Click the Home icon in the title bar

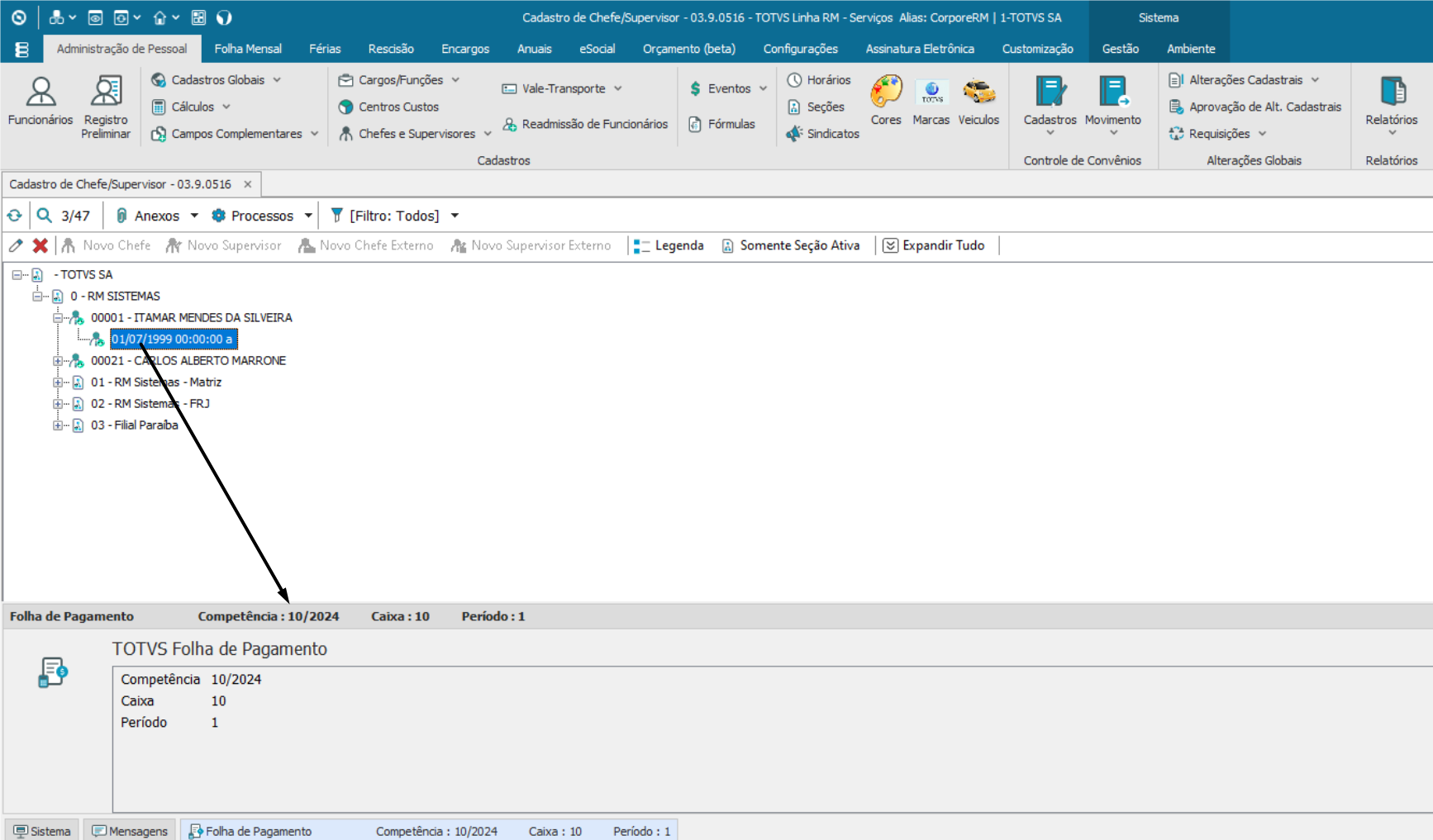coord(159,17)
